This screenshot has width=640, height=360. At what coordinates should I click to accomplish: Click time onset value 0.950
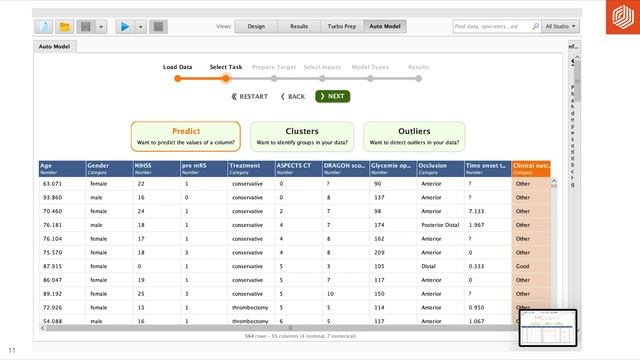click(x=476, y=307)
